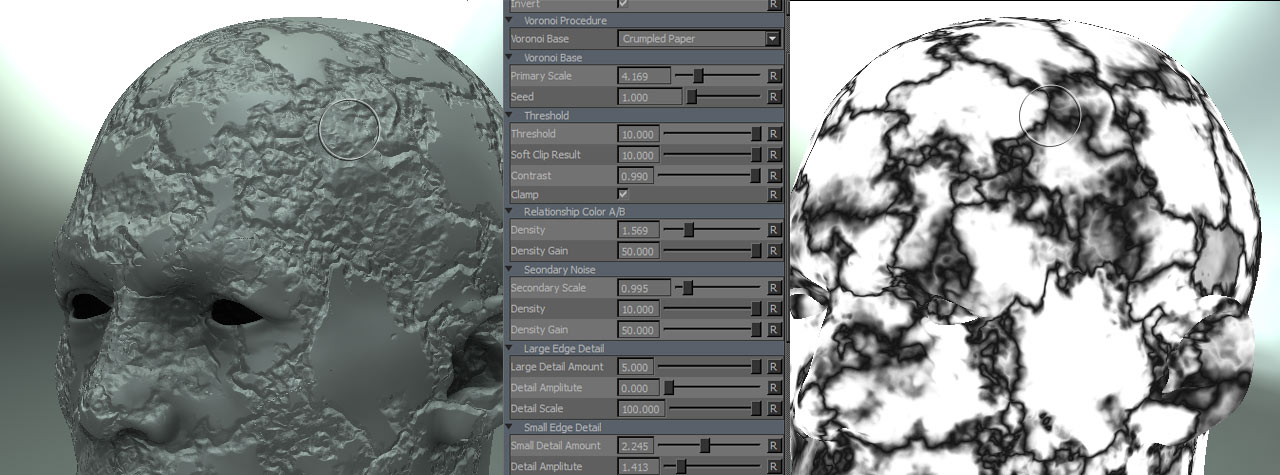Toggle the Clamp checkbox
This screenshot has height=475, width=1280.
[624, 194]
